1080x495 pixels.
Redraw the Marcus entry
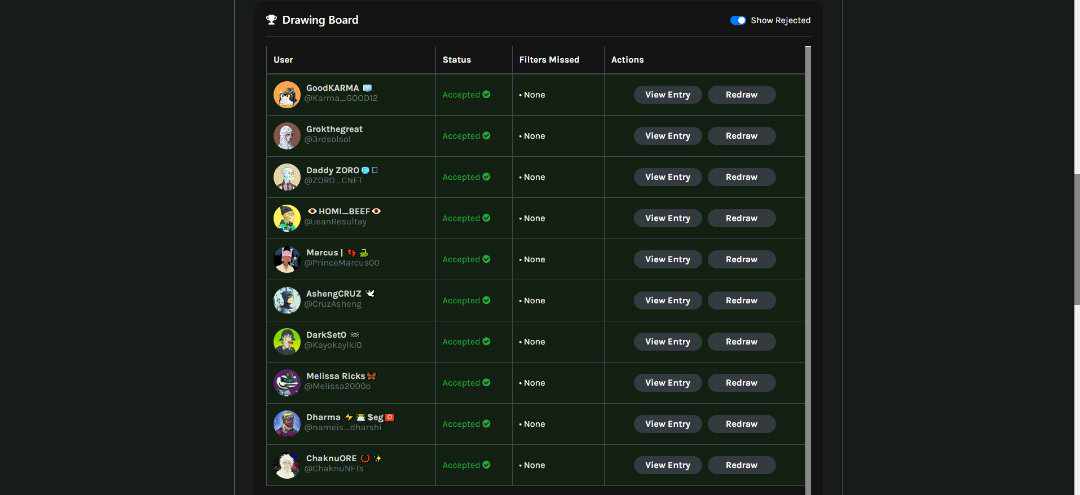741,260
